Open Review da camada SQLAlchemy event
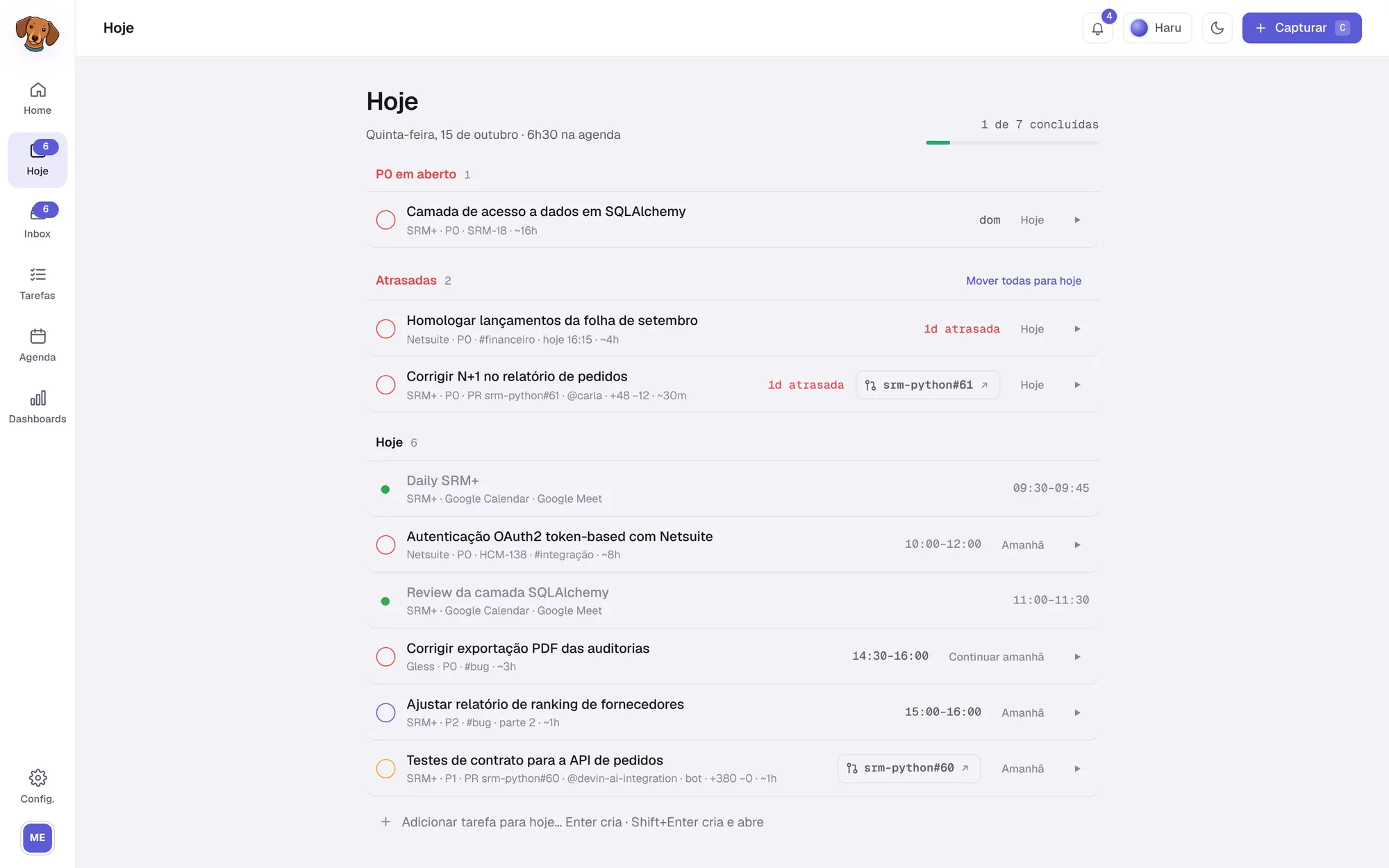Viewport: 1389px width, 868px height. 733,601
